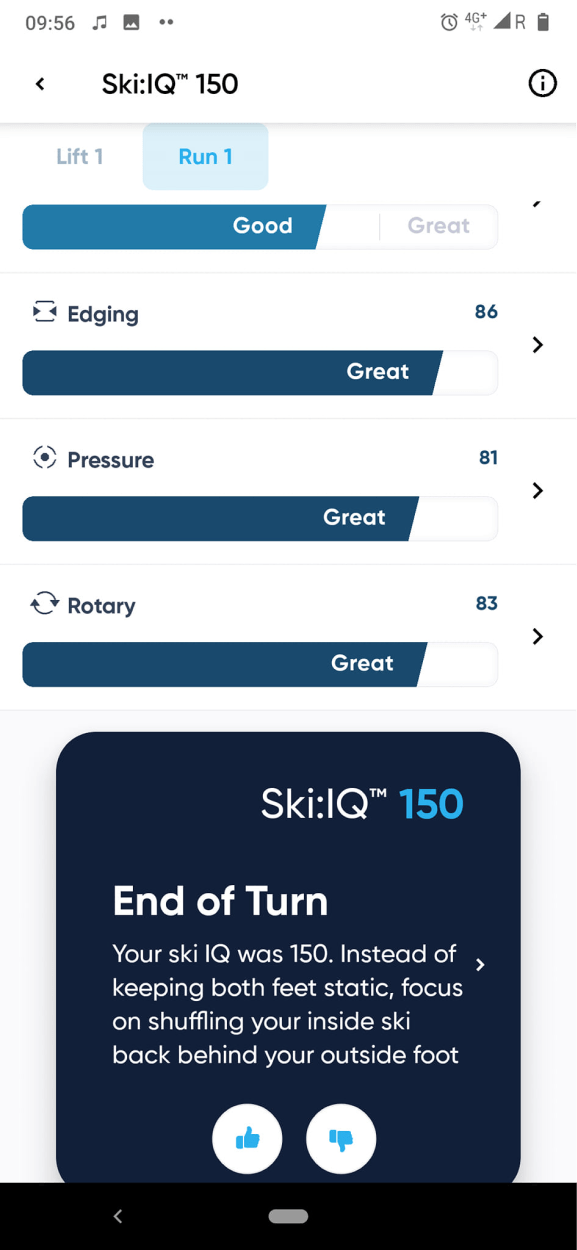Select the Run 1 tab
The height and width of the screenshot is (1250, 577).
[205, 156]
